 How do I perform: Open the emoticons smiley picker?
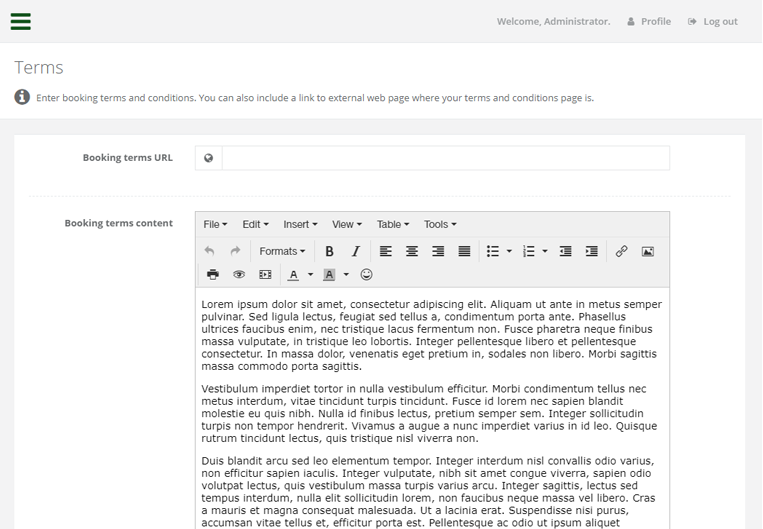tap(366, 274)
